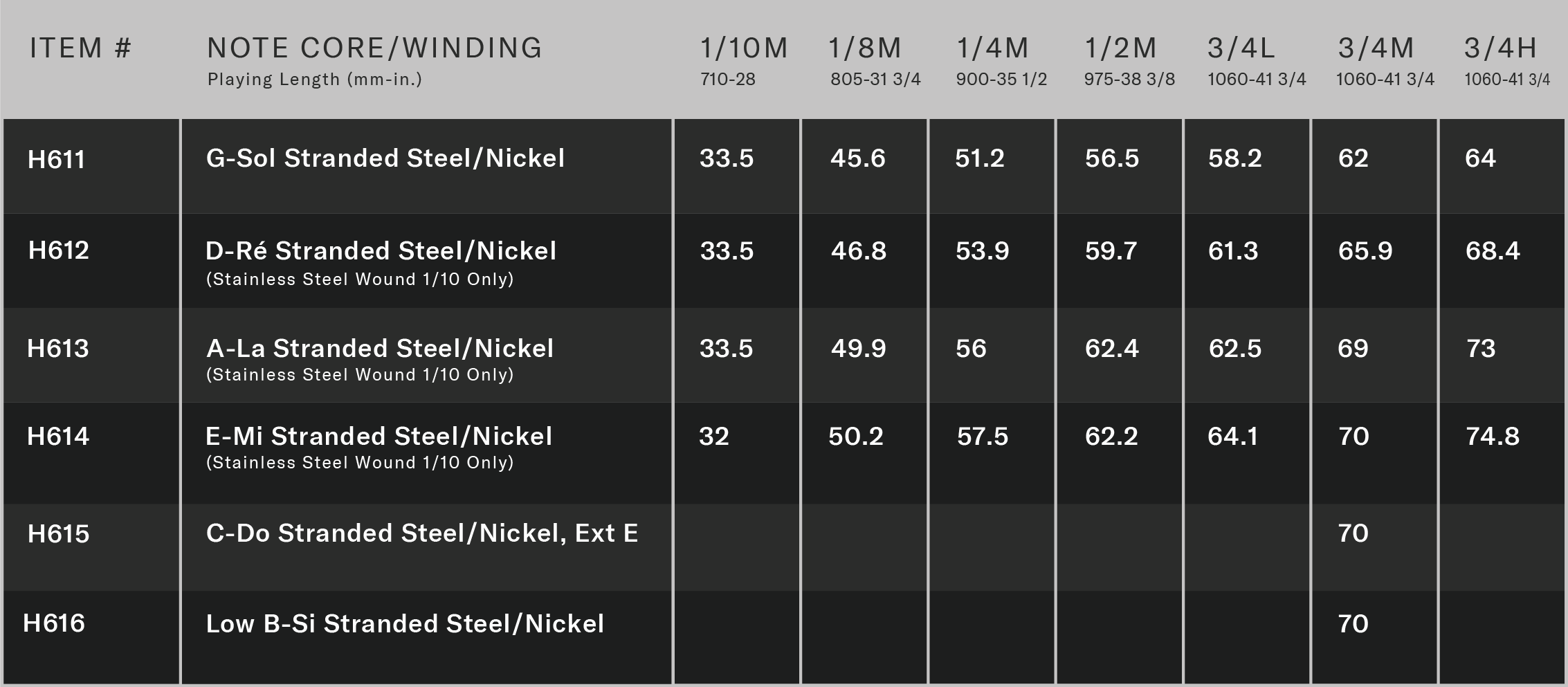Click the 57.5 value for H614
Image resolution: width=1568 pixels, height=687 pixels.
[x=983, y=437]
